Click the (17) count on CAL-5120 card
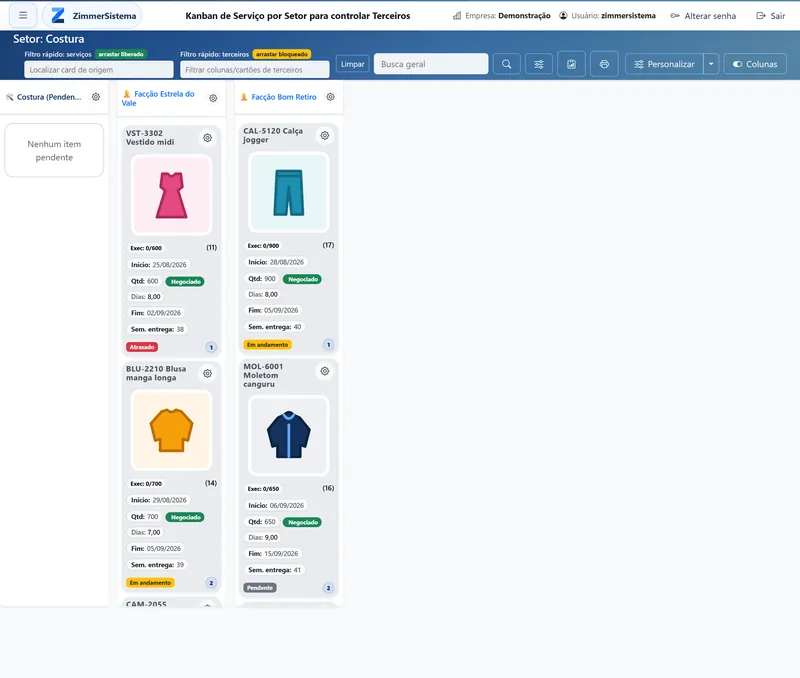Image resolution: width=800 pixels, height=678 pixels. (329, 245)
